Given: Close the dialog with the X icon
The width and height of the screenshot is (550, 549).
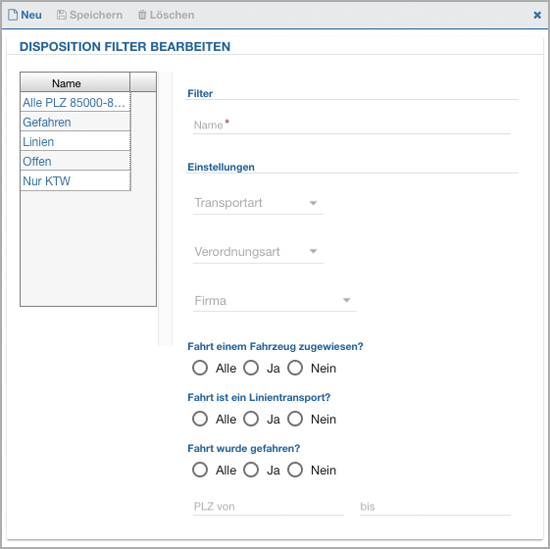Looking at the screenshot, I should (537, 15).
